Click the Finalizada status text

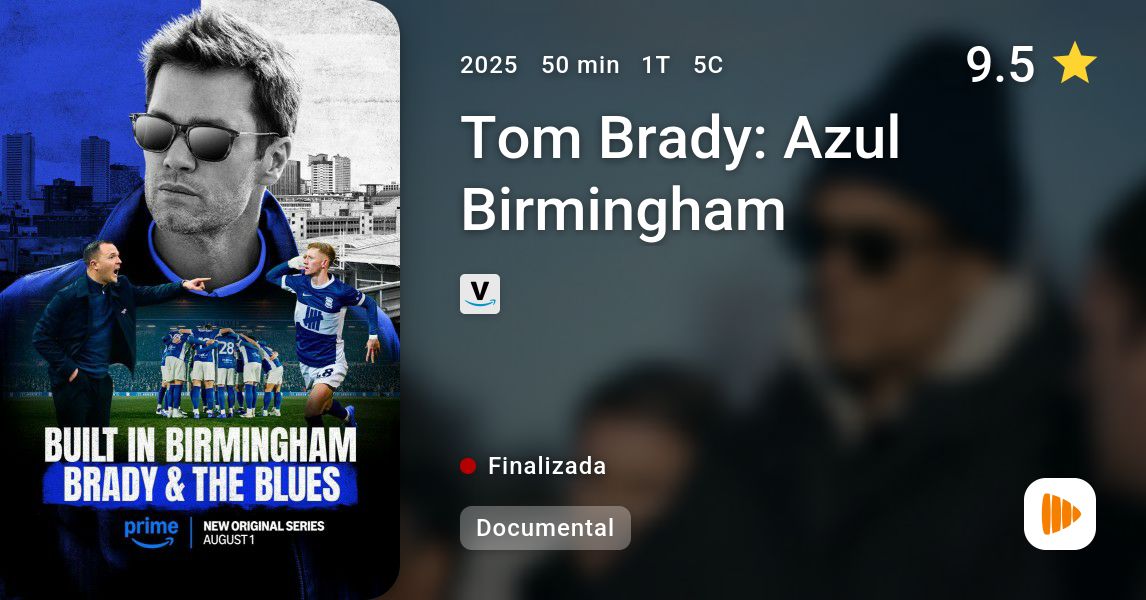(x=547, y=466)
